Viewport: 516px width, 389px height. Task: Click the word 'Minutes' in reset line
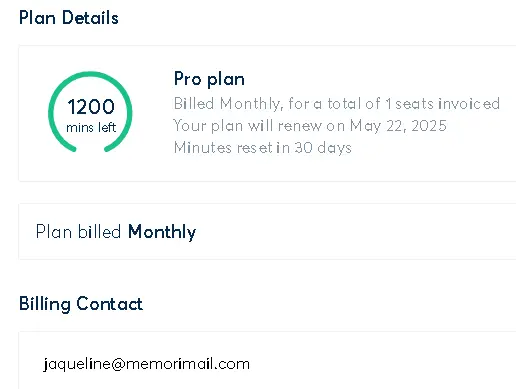click(x=203, y=148)
